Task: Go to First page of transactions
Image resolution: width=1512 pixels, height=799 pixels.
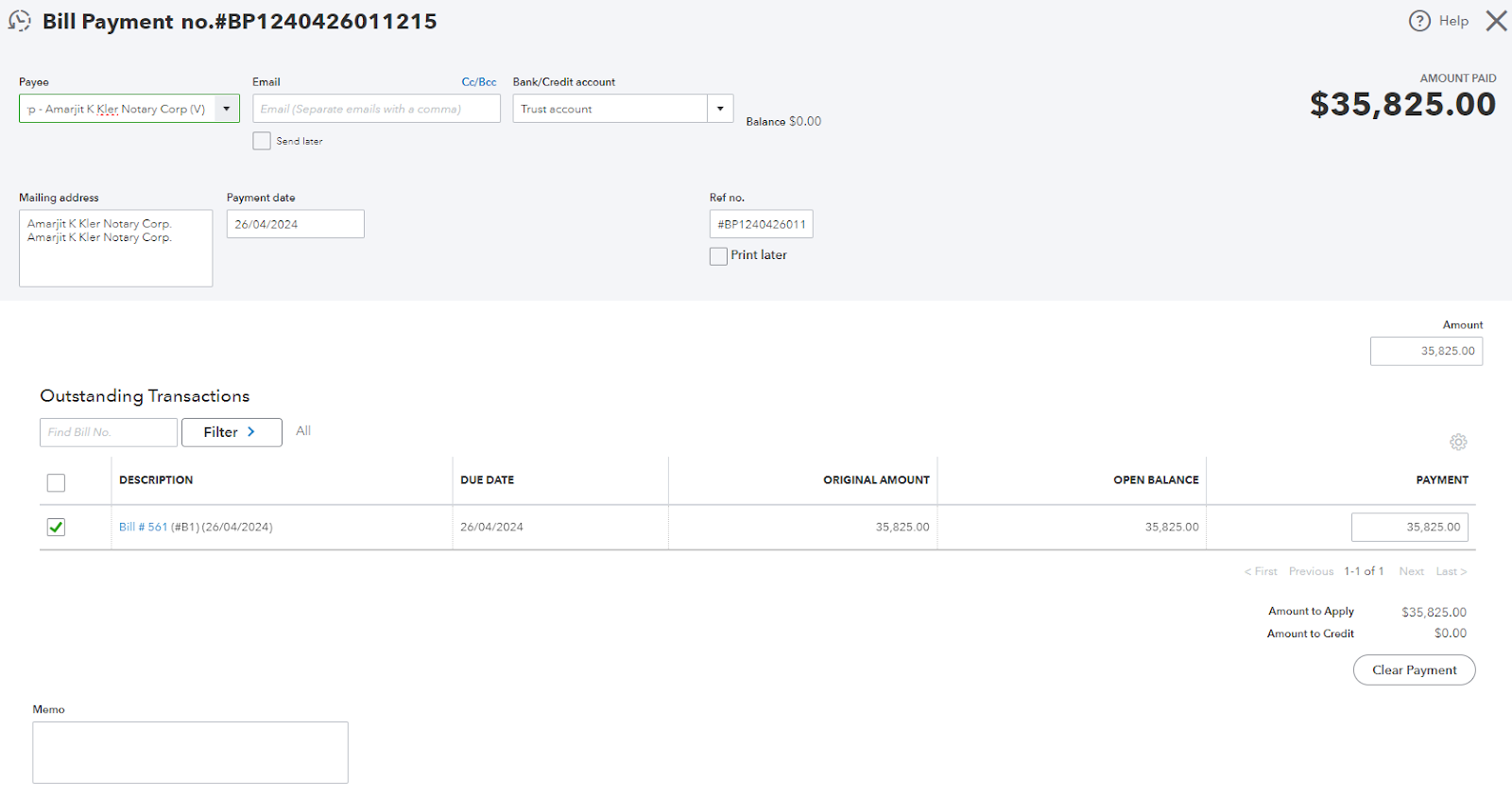Action: pos(1261,571)
